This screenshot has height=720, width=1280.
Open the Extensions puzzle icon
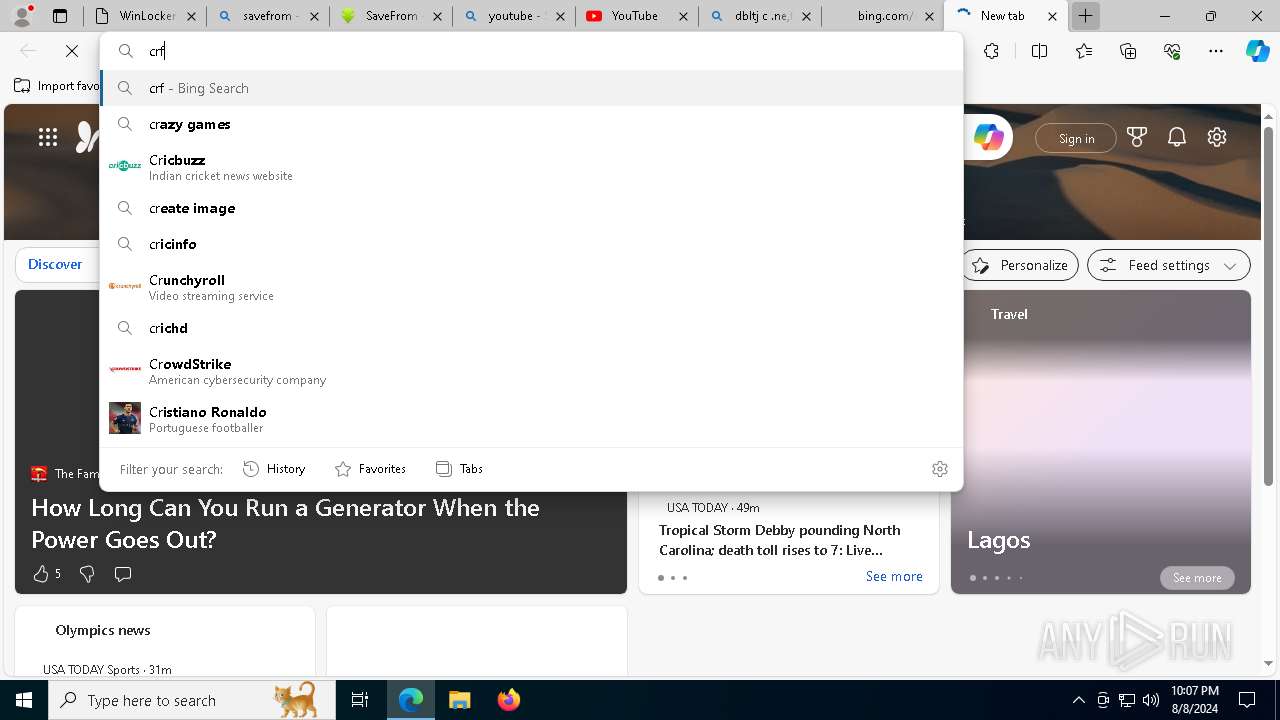[991, 51]
